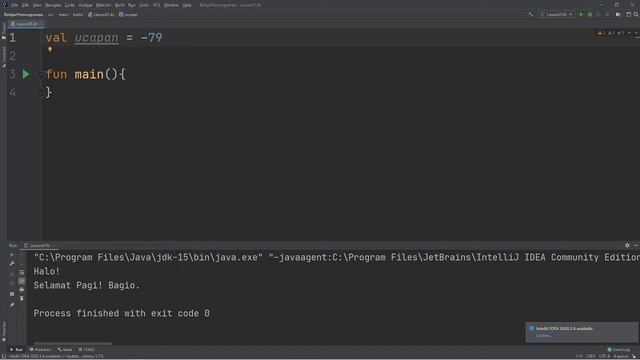Click the IntelliJ IDEA available notification title

coord(564,328)
